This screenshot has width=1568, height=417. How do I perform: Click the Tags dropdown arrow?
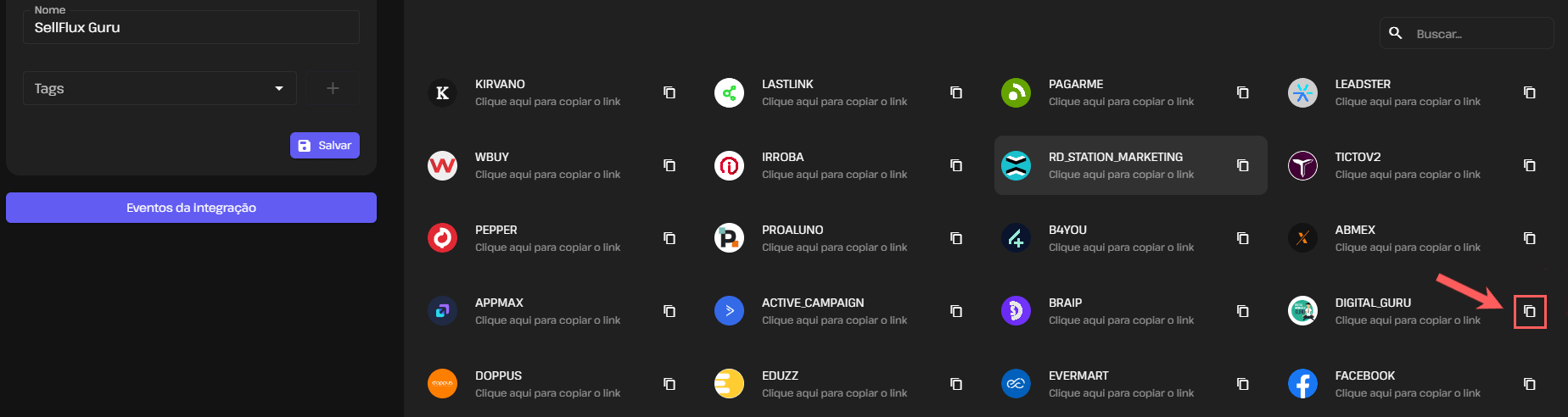coord(279,88)
